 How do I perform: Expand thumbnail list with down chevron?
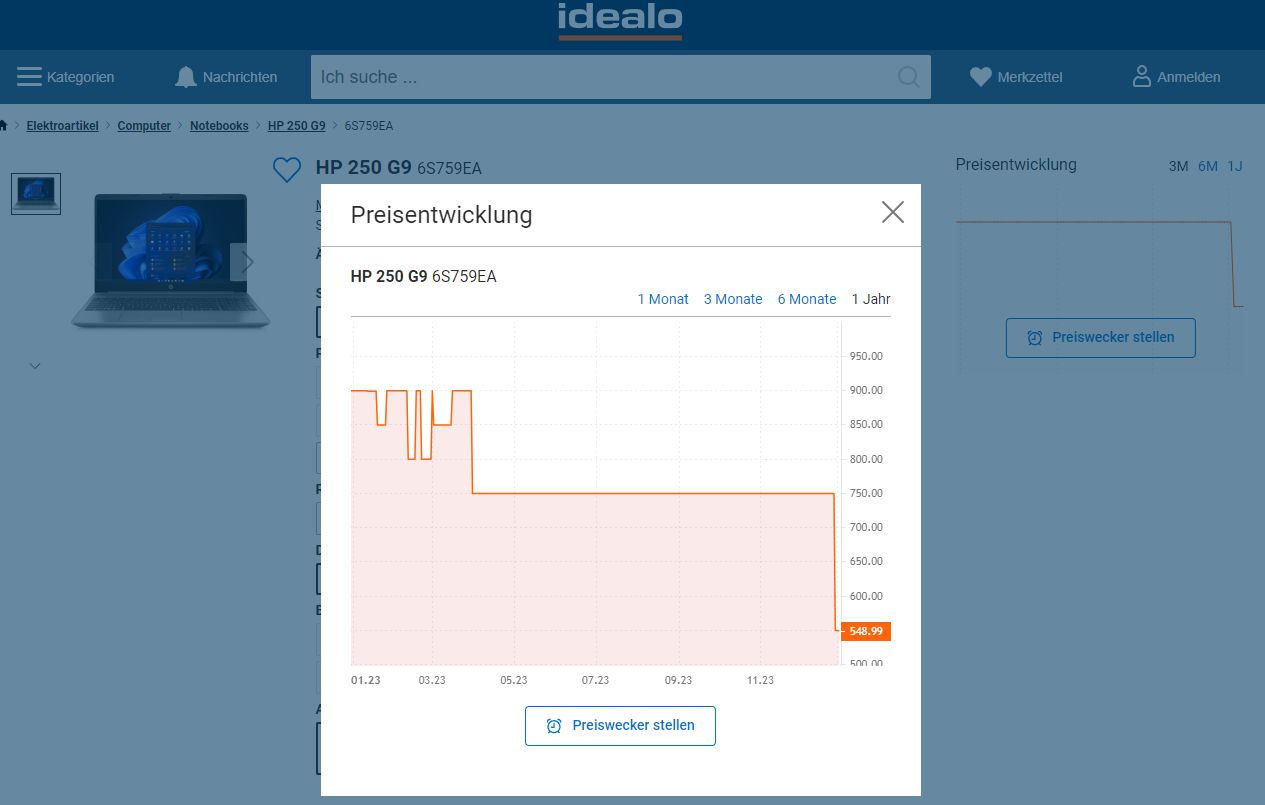point(35,366)
